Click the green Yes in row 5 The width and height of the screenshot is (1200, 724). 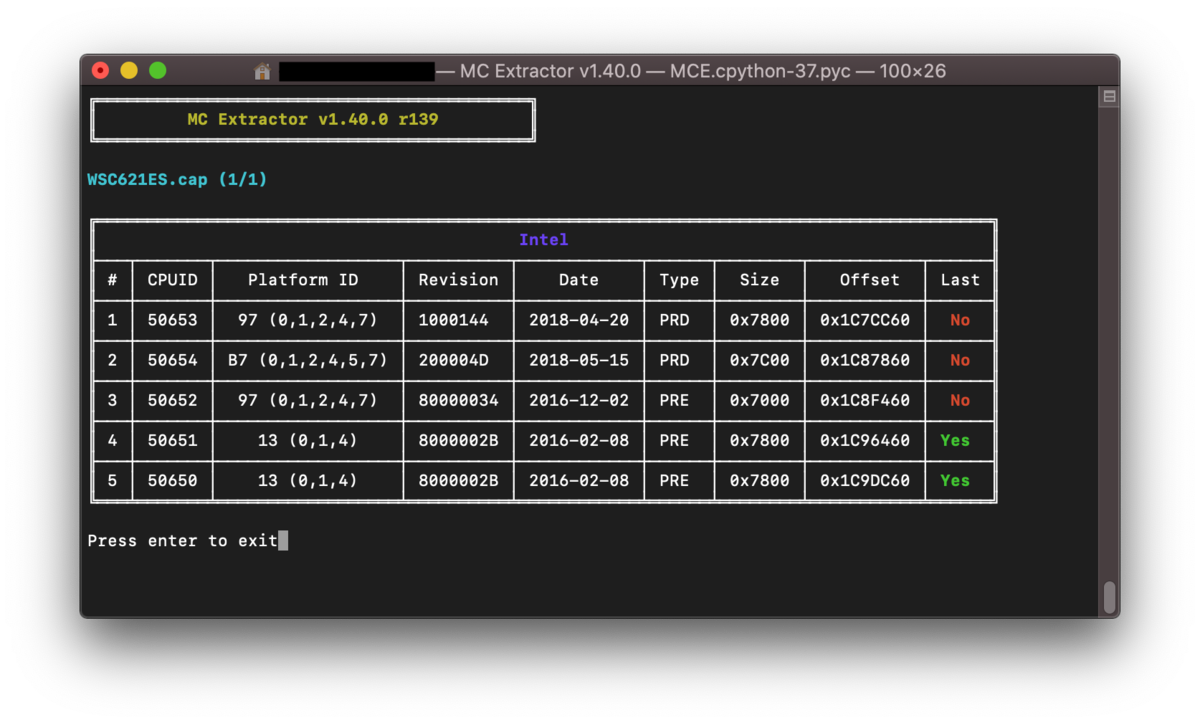point(955,480)
